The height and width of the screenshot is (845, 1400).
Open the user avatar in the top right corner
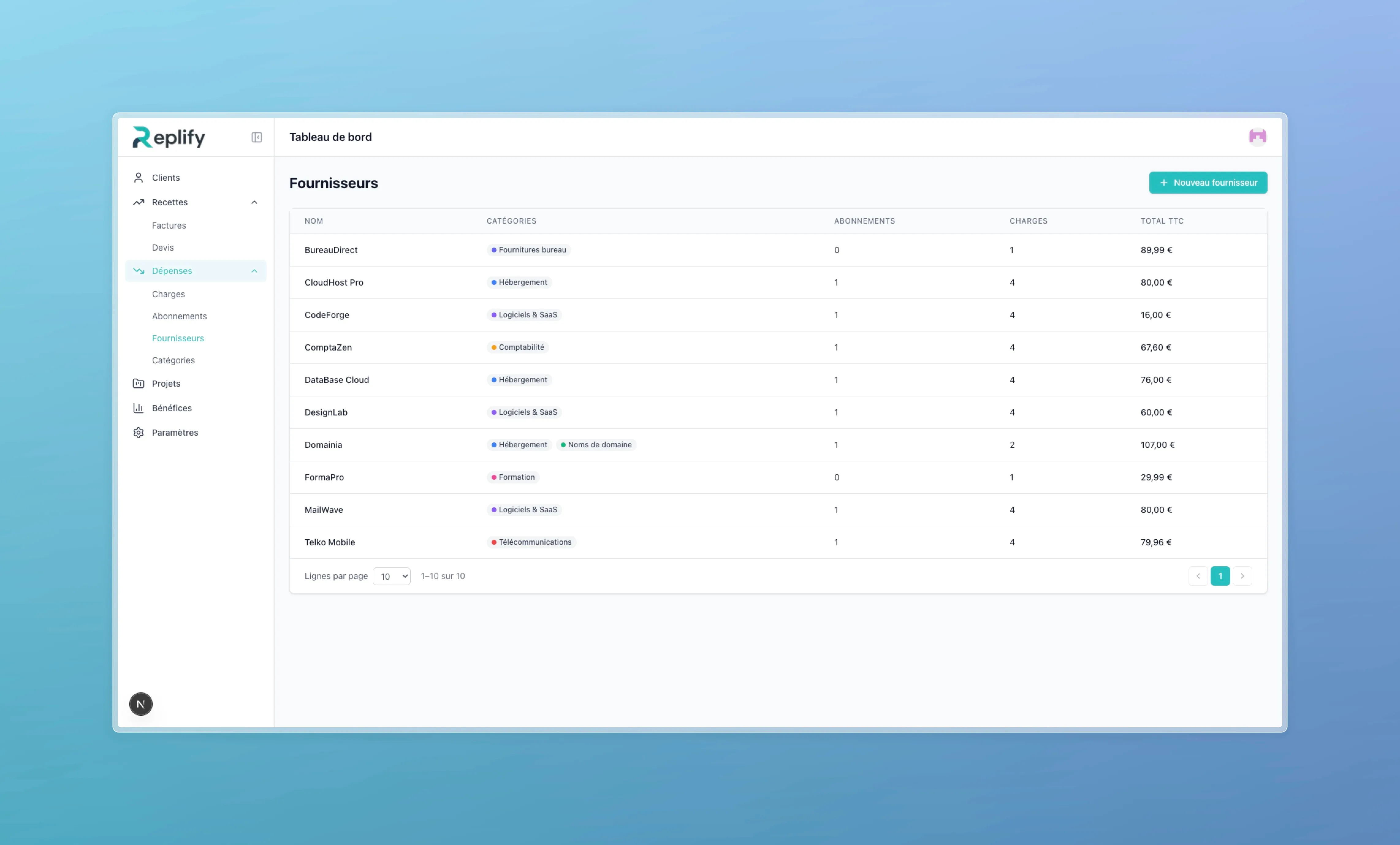tap(1257, 136)
